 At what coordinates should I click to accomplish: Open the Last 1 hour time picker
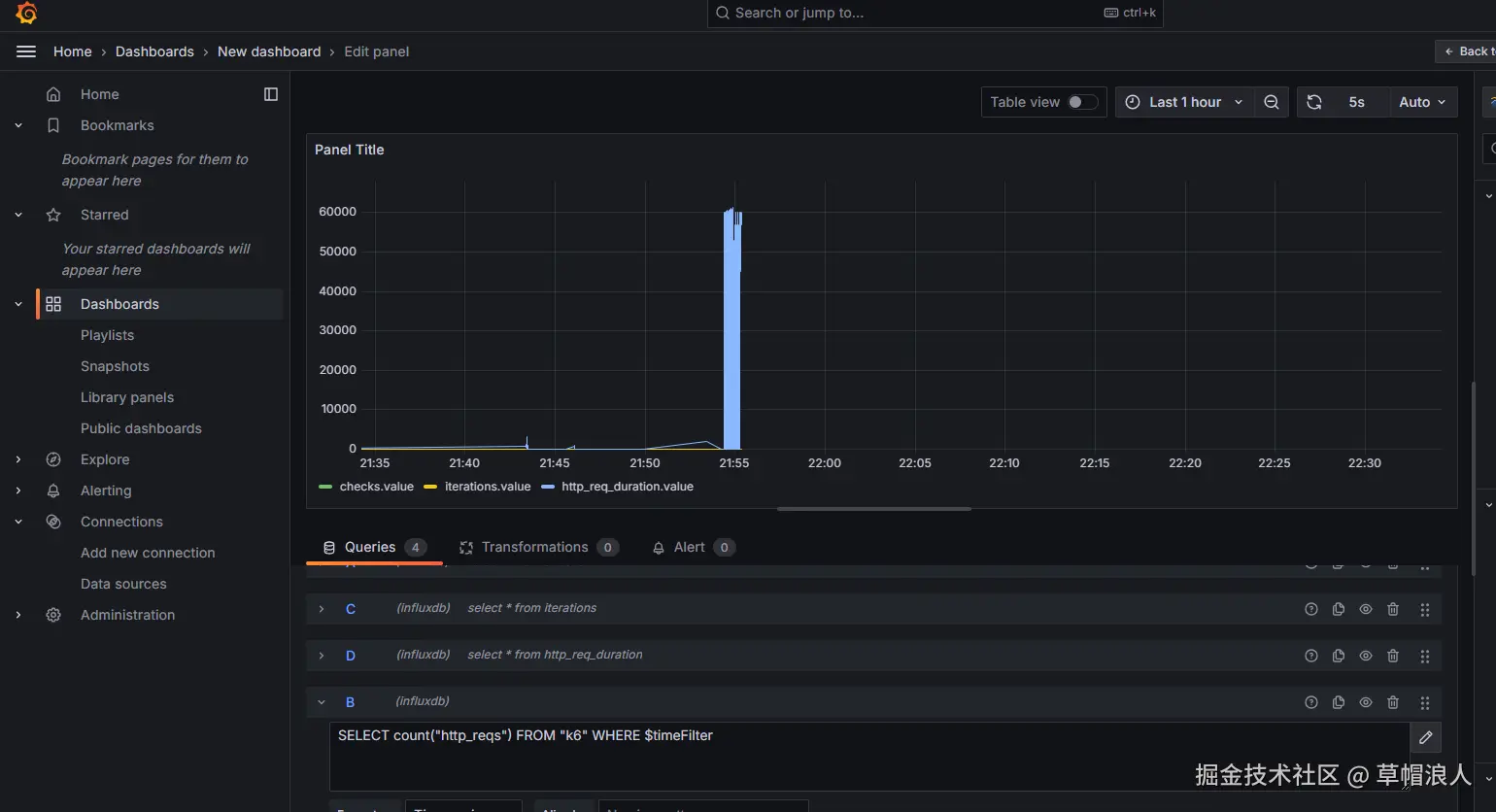[x=1184, y=102]
